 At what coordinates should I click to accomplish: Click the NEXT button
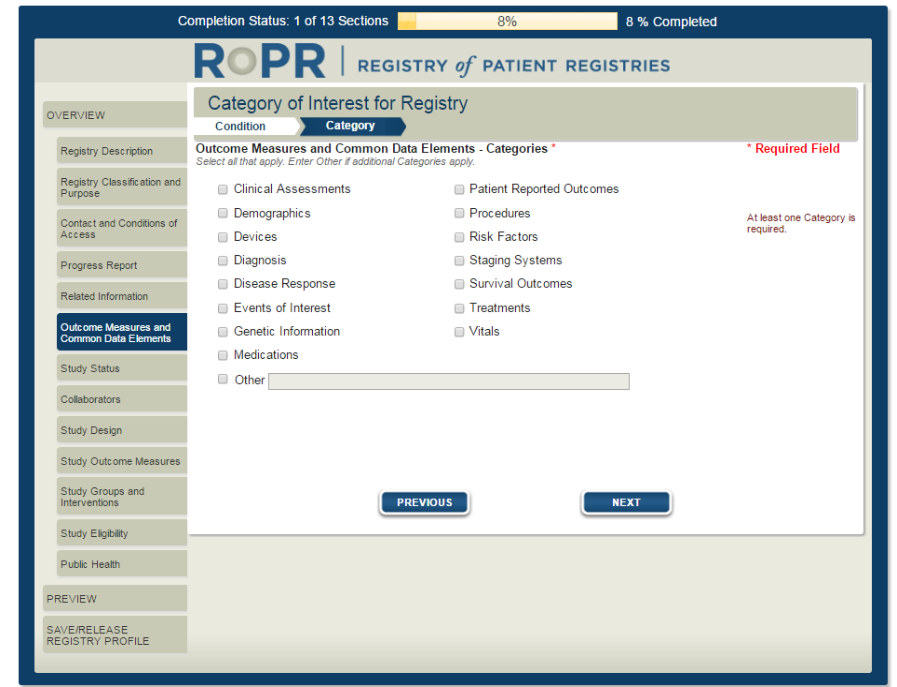[626, 502]
